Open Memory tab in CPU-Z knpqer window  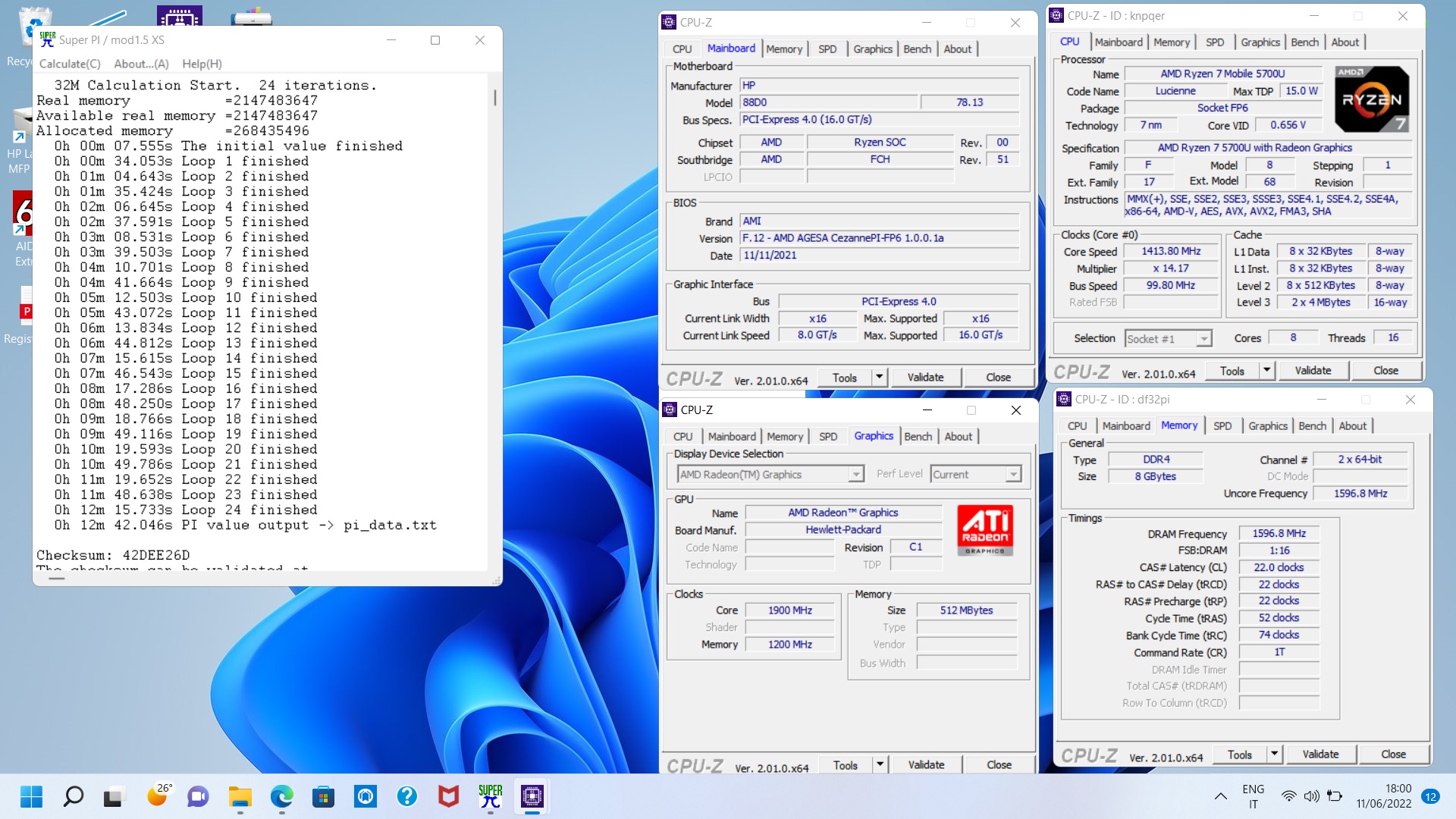[x=1171, y=42]
